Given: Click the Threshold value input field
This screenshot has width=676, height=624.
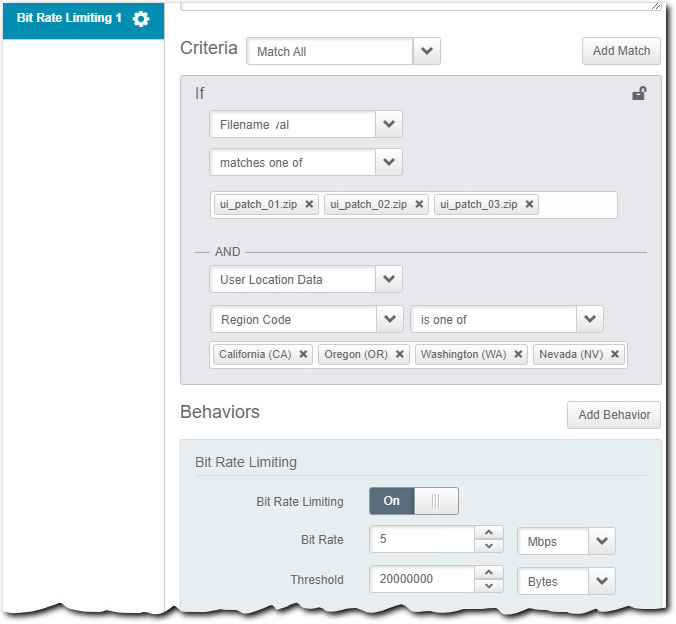Looking at the screenshot, I should [x=420, y=580].
